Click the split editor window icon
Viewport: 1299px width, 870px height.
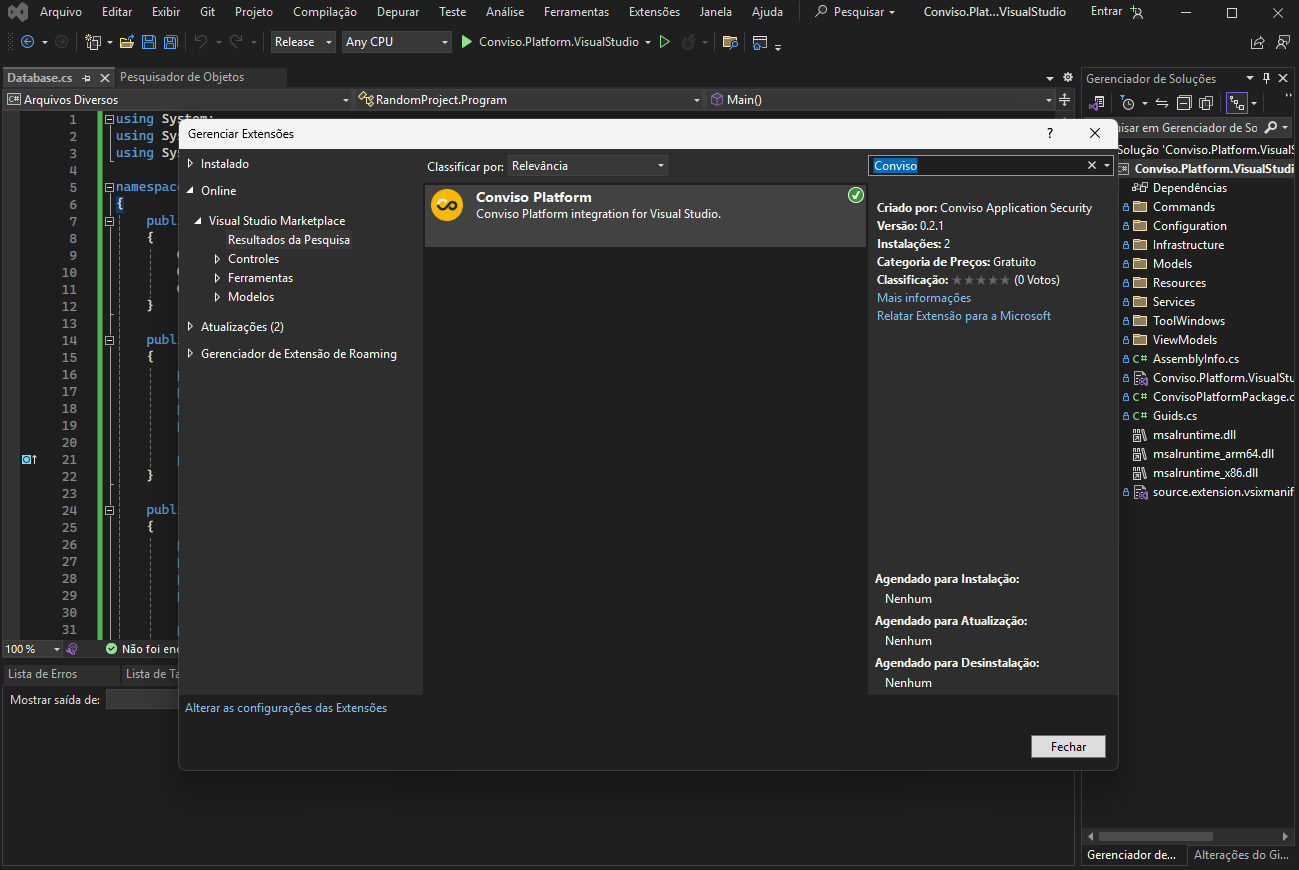[1065, 100]
